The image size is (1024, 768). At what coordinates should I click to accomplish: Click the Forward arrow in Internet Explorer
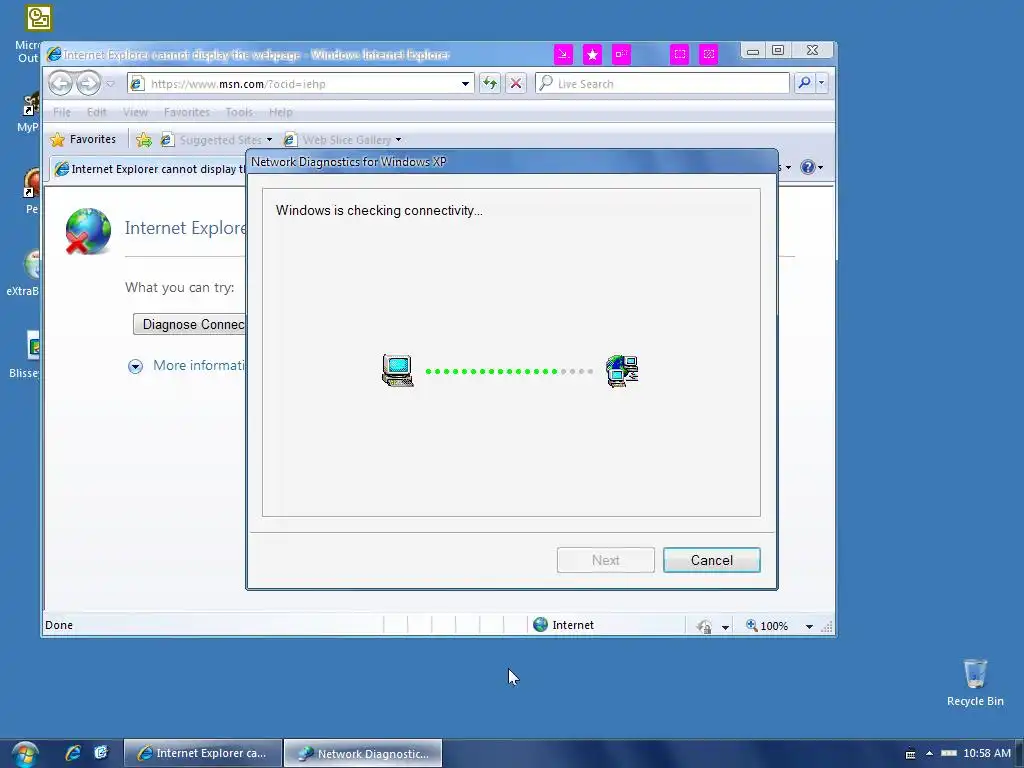pyautogui.click(x=88, y=84)
